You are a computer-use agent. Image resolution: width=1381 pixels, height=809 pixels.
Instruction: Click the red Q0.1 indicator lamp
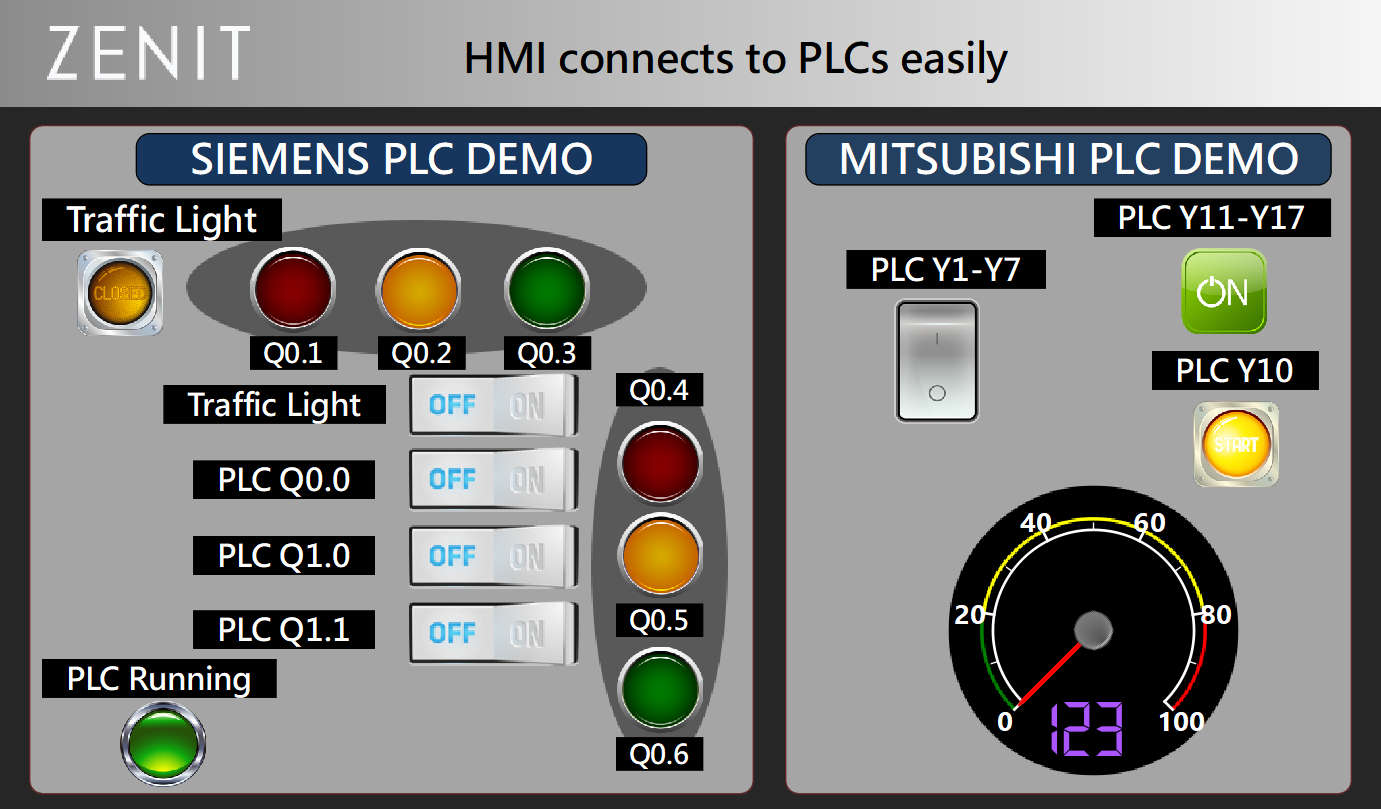tap(293, 289)
